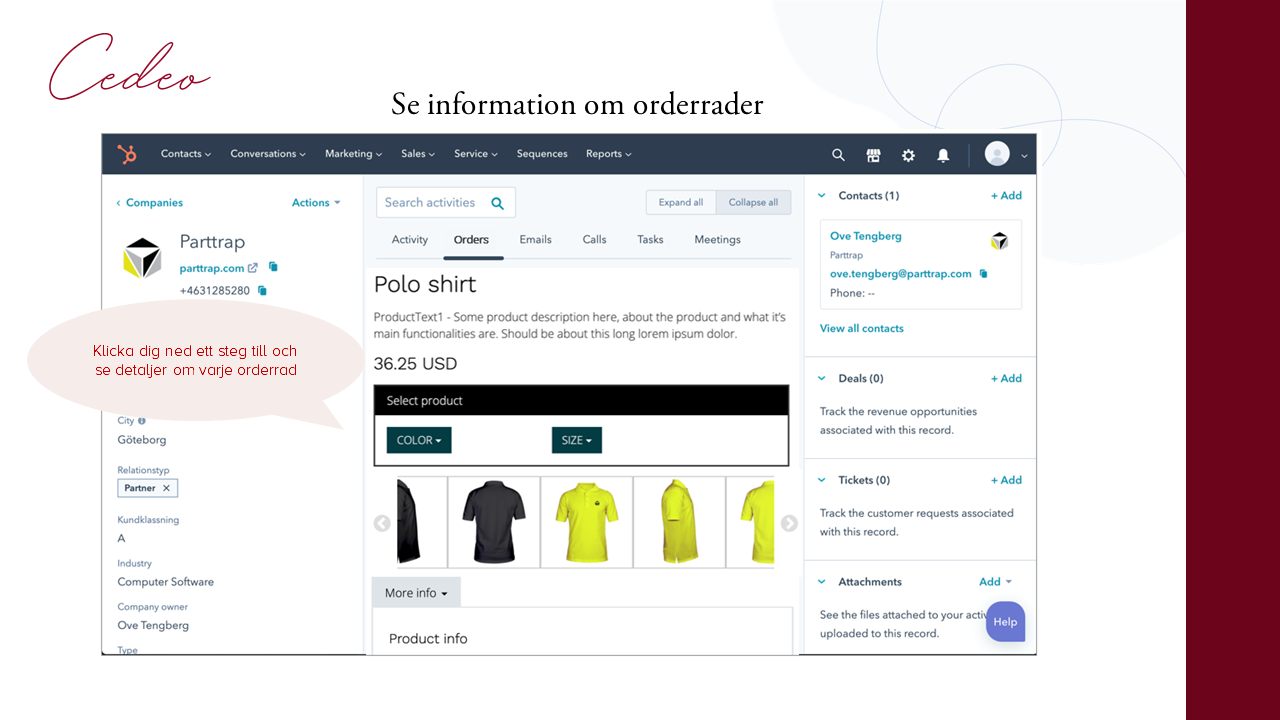
Task: Expand the More info dropdown
Action: pyautogui.click(x=416, y=593)
